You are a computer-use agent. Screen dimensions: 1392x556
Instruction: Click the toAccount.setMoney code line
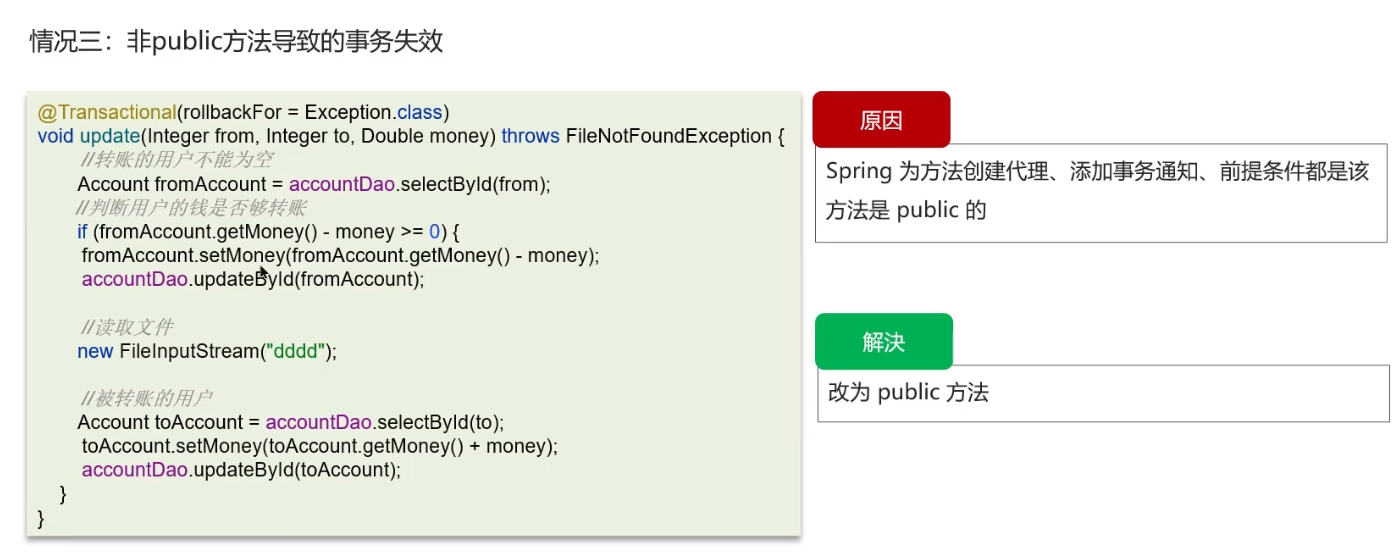click(319, 446)
